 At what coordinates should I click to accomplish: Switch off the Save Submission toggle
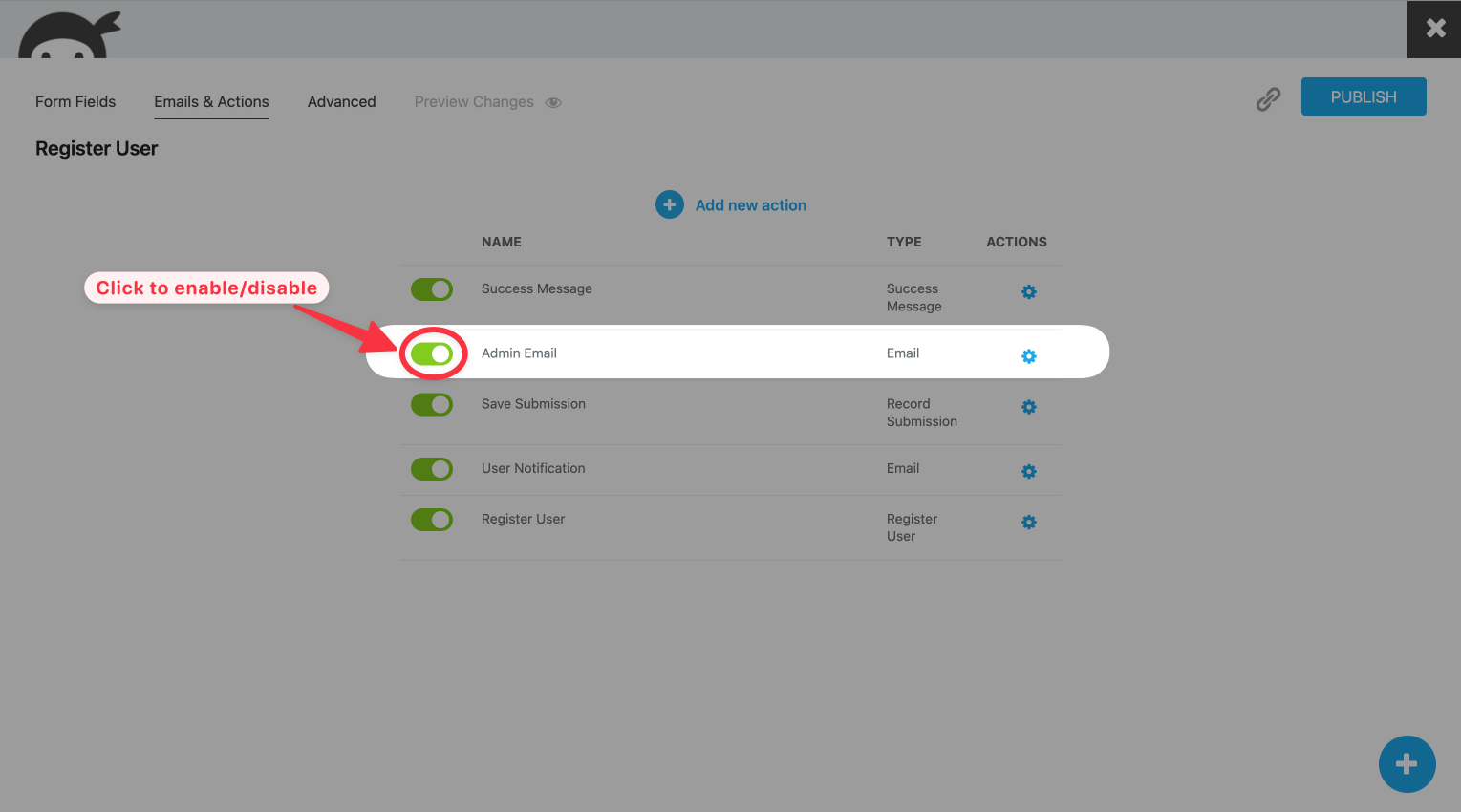(x=432, y=405)
